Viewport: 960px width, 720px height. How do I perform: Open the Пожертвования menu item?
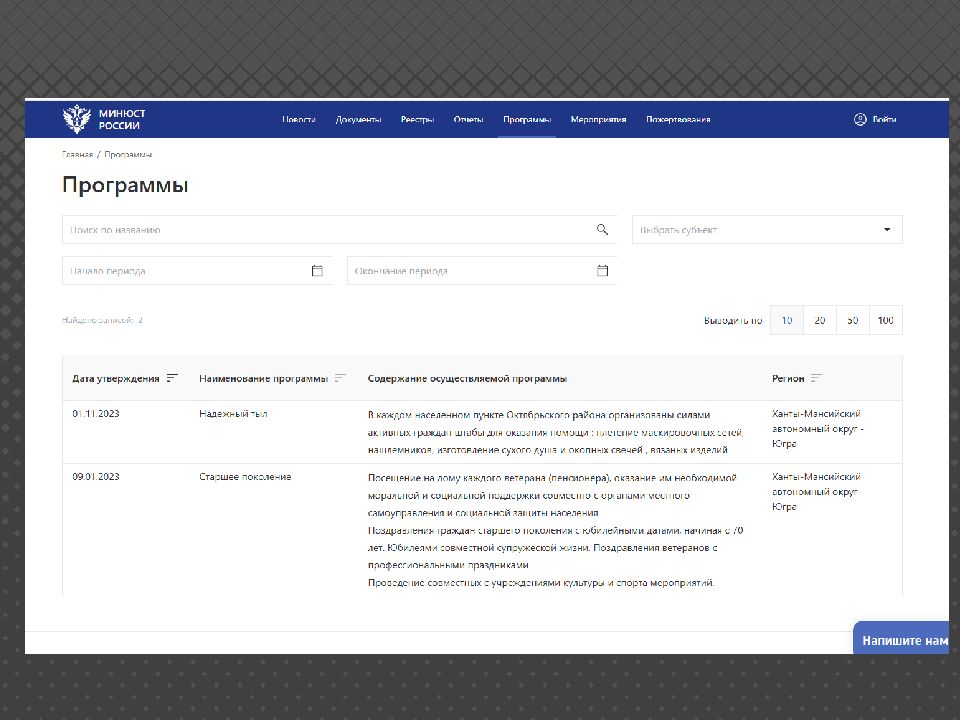point(678,119)
